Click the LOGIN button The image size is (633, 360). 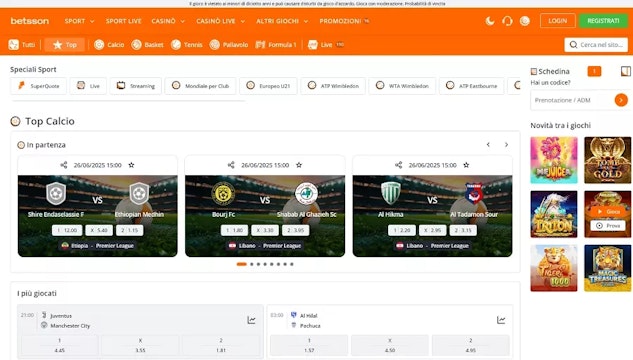(558, 21)
